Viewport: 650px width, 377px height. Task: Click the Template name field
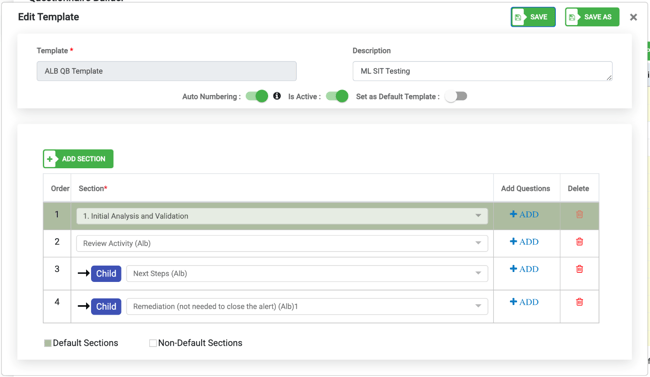tap(167, 71)
